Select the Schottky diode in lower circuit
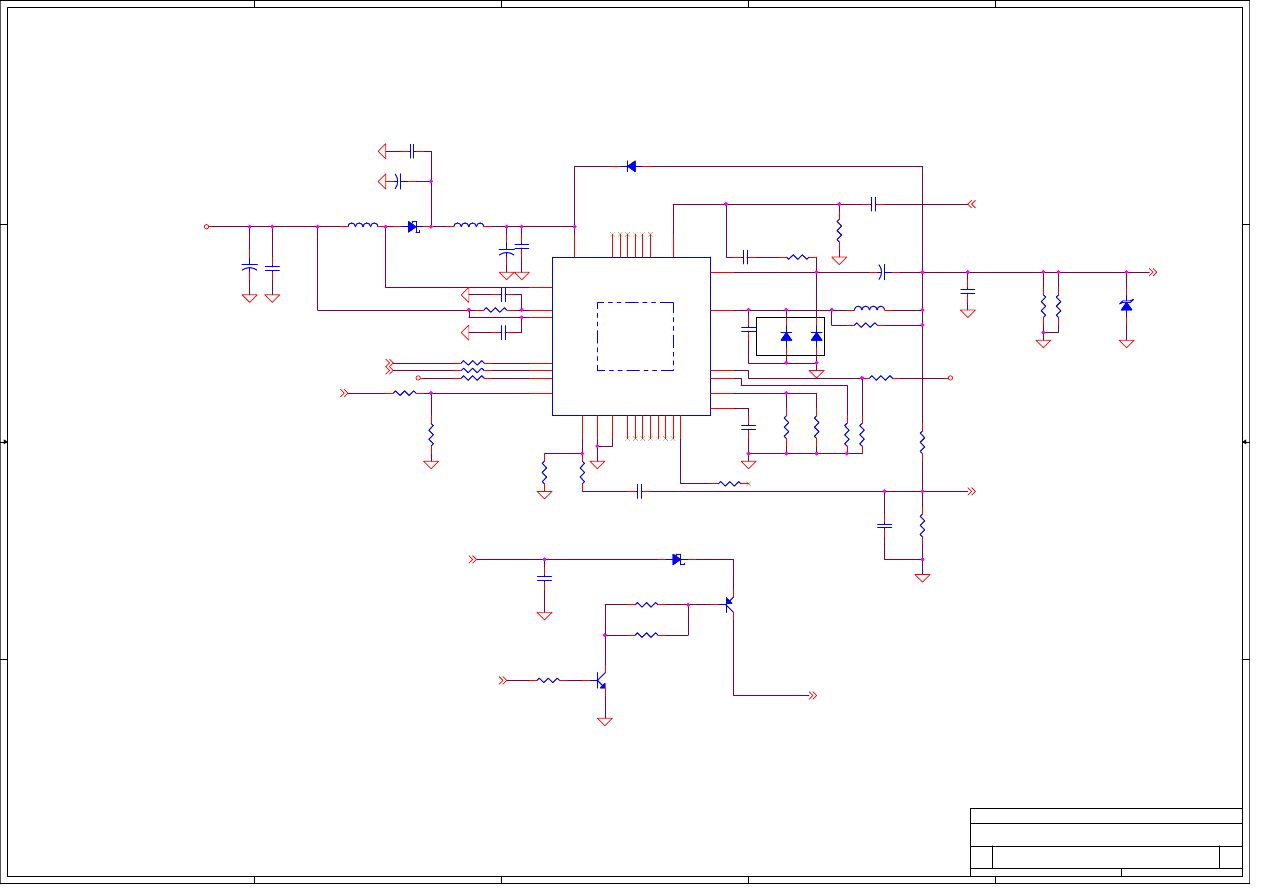The image size is (1263, 893). 677,559
